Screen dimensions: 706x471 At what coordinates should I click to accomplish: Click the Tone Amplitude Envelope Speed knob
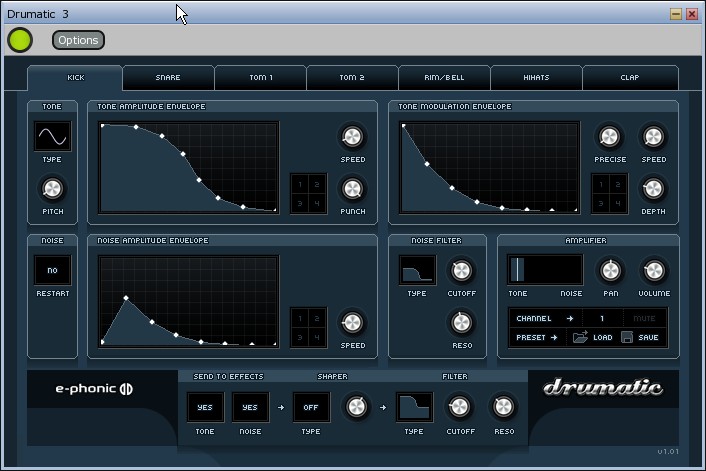[x=353, y=137]
